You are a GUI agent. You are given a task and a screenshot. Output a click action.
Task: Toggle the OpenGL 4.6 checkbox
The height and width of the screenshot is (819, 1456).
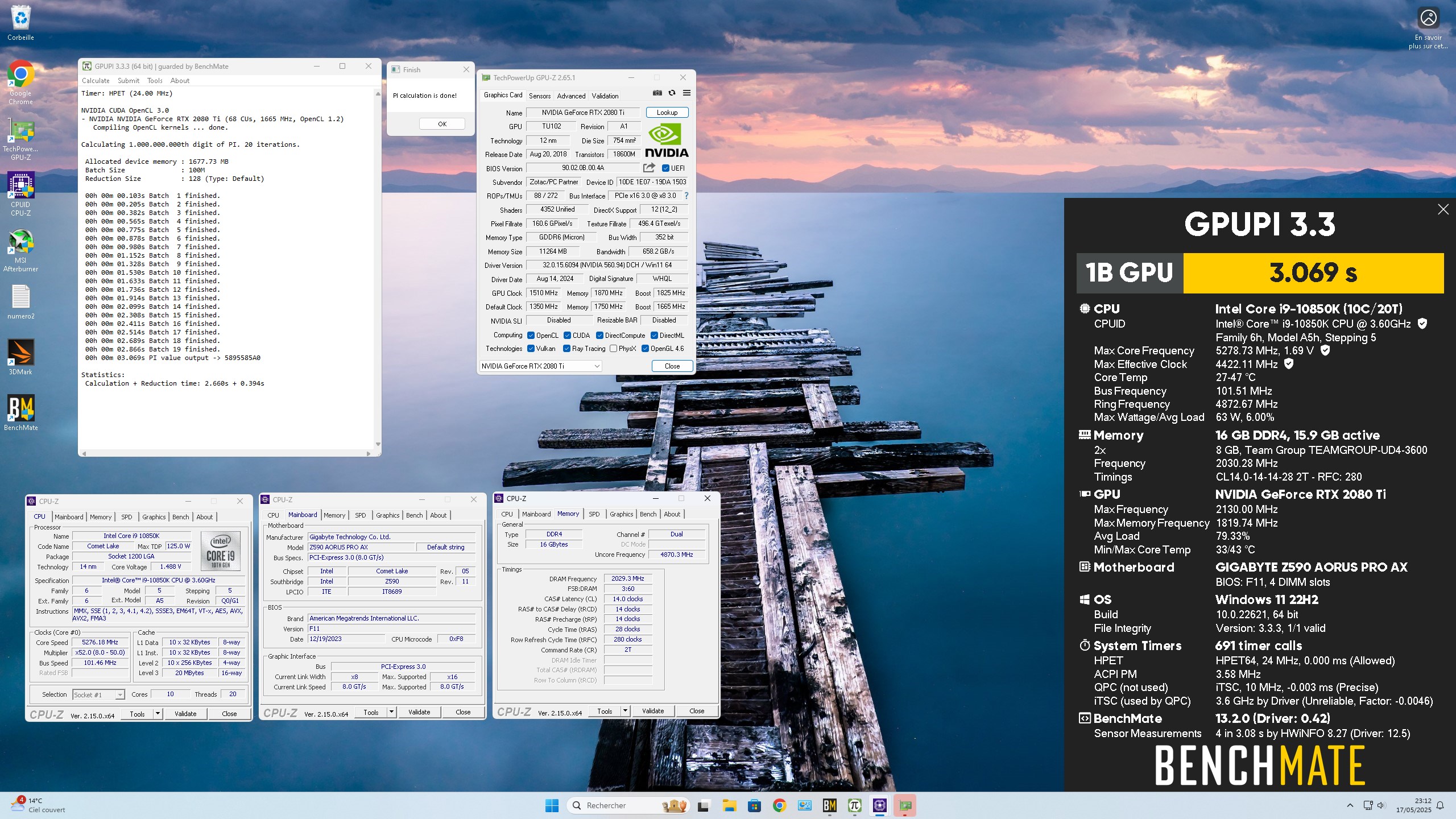[645, 349]
